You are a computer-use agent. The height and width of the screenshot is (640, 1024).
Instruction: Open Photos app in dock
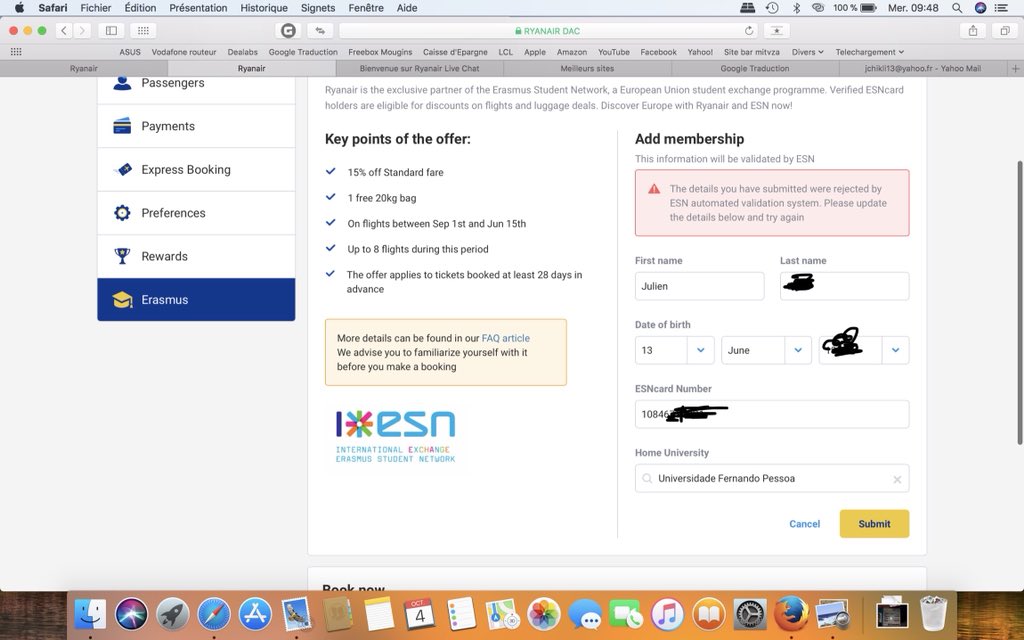click(x=543, y=615)
